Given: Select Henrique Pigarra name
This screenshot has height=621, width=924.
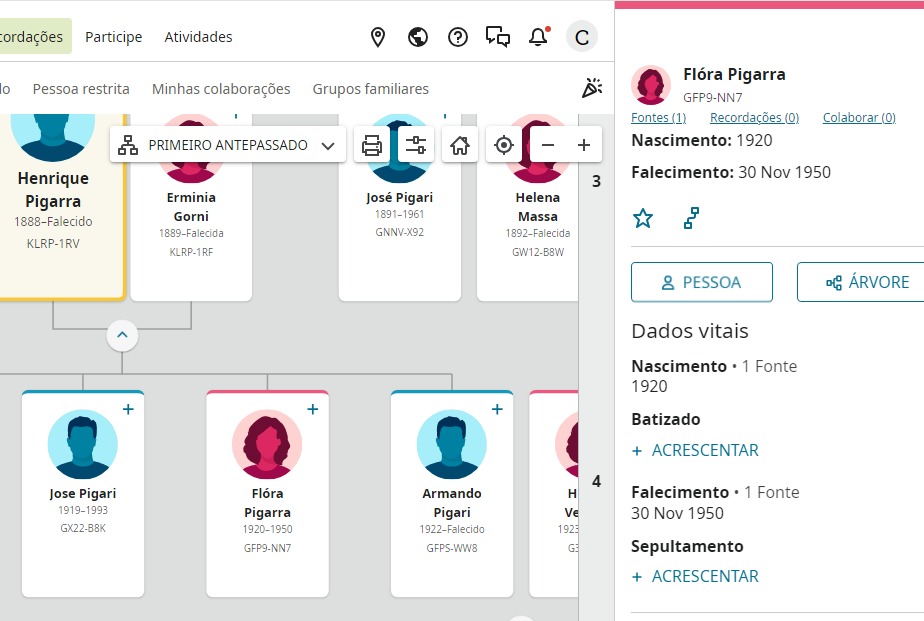Looking at the screenshot, I should point(53,190).
